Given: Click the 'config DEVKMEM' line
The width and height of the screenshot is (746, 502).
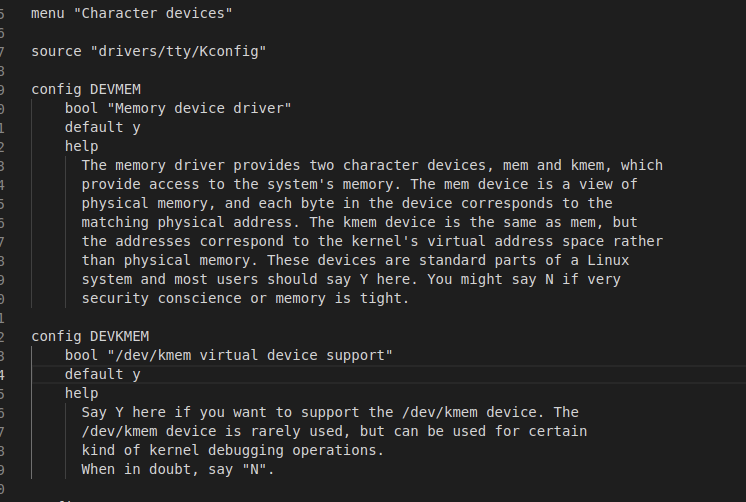Looking at the screenshot, I should (90, 336).
